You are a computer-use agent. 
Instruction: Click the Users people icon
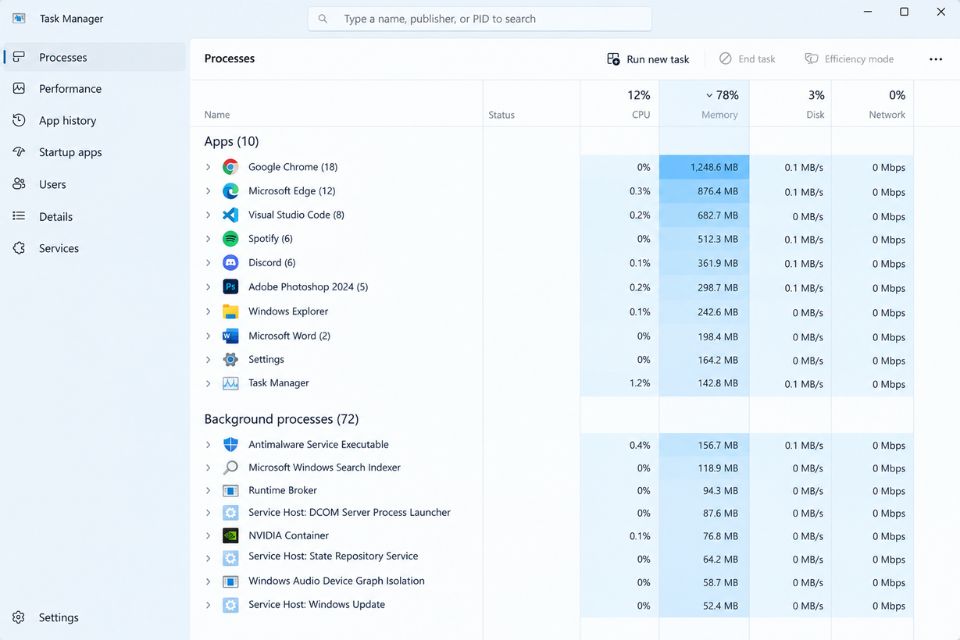19,184
